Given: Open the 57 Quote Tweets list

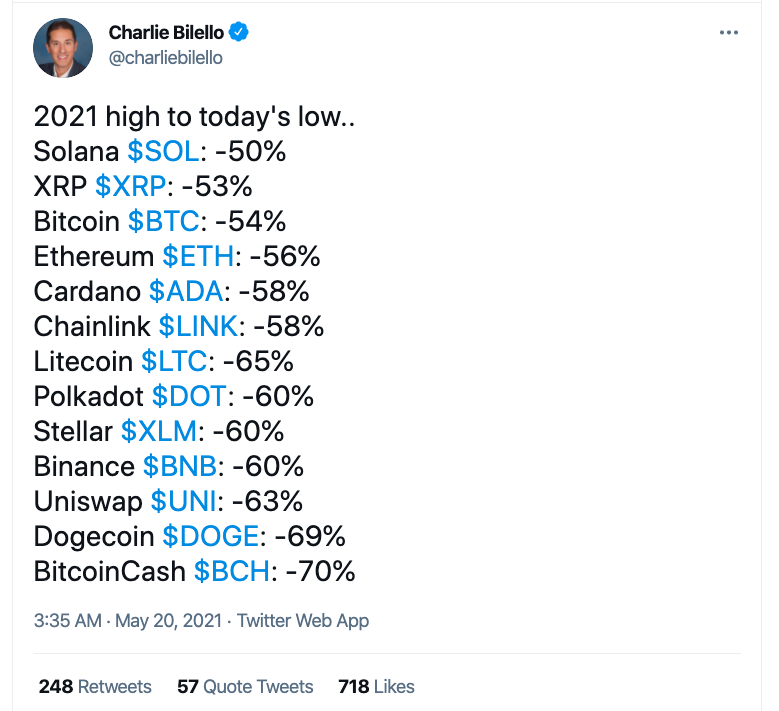Looking at the screenshot, I should tap(245, 687).
